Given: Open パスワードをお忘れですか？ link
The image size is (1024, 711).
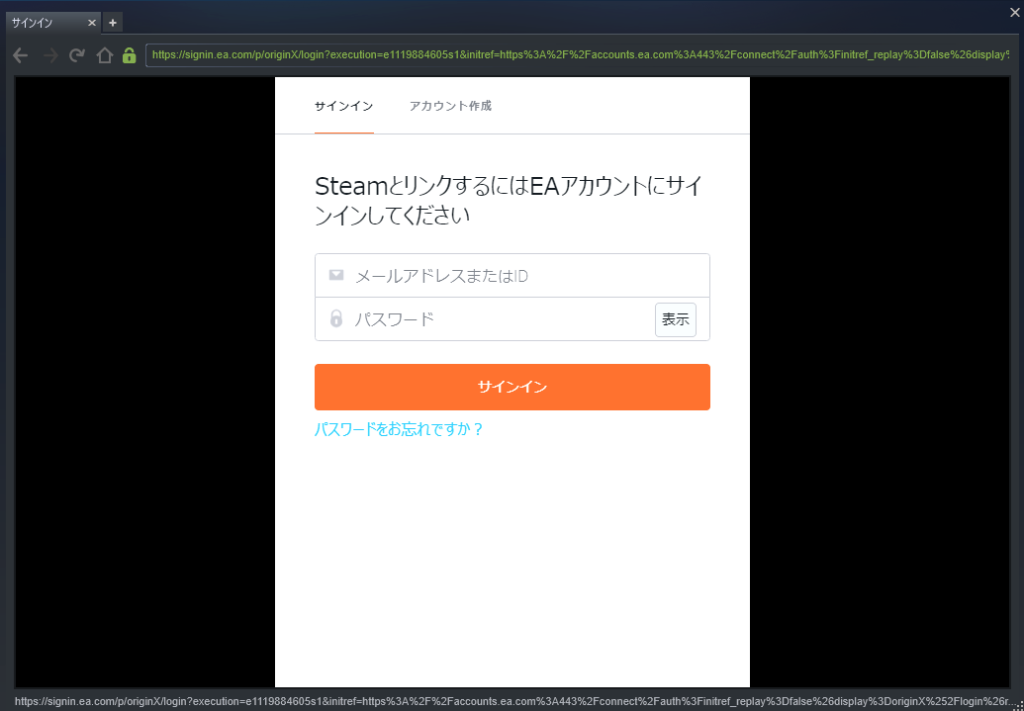Looking at the screenshot, I should 399,430.
